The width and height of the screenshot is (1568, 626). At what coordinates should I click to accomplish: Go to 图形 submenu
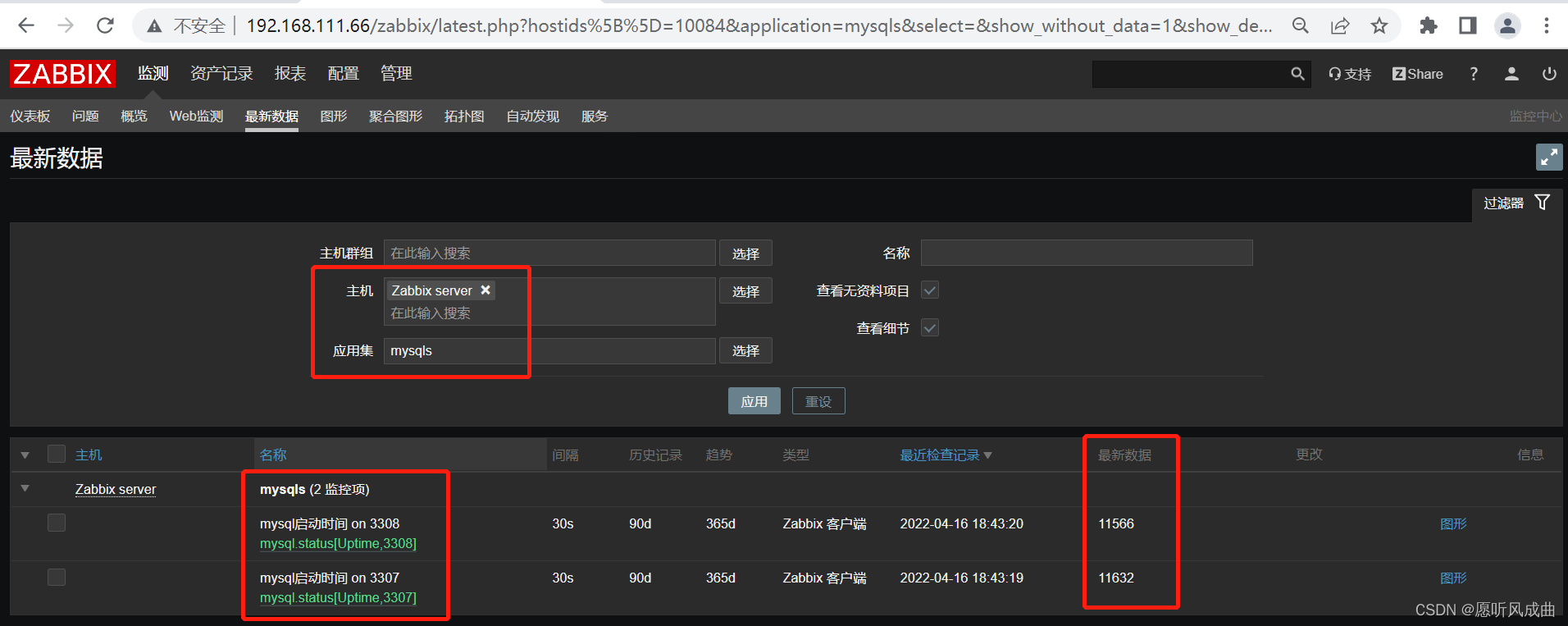[x=334, y=117]
